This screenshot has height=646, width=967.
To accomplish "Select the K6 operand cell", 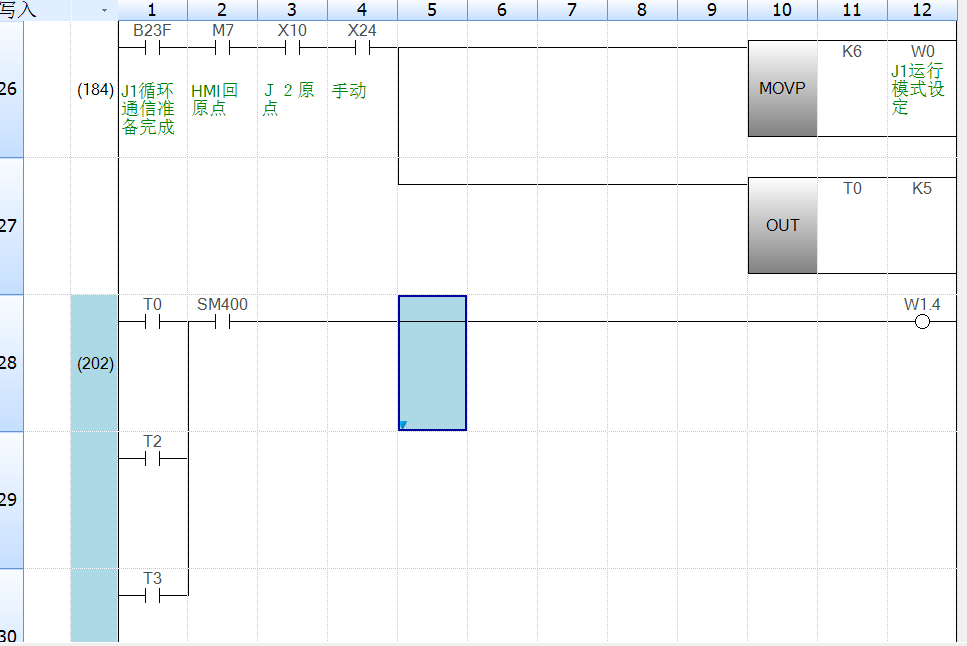I will pos(852,52).
